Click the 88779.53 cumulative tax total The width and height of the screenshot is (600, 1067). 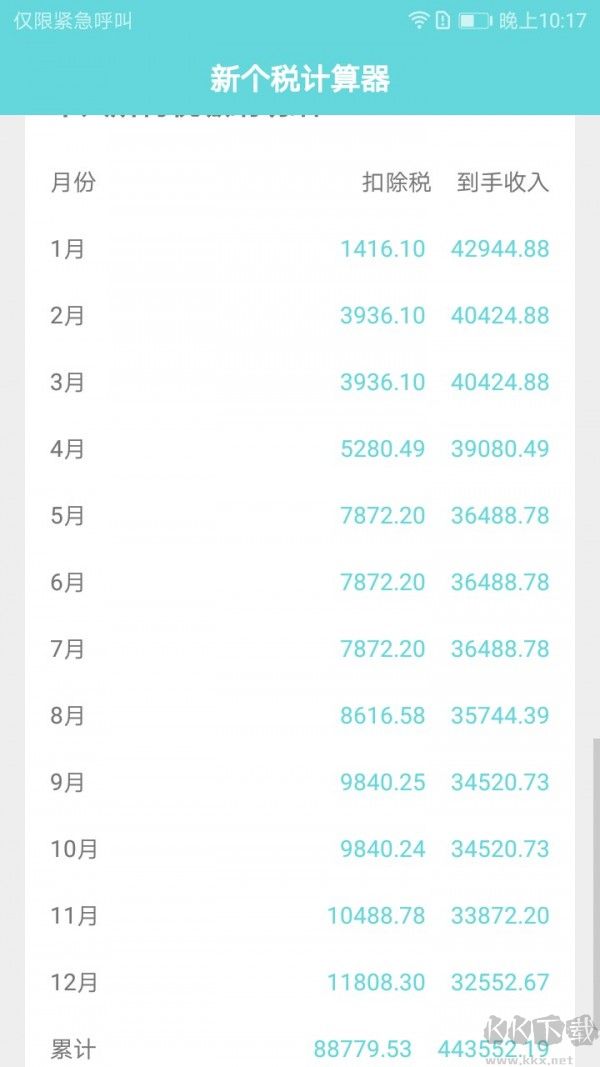click(x=363, y=1049)
